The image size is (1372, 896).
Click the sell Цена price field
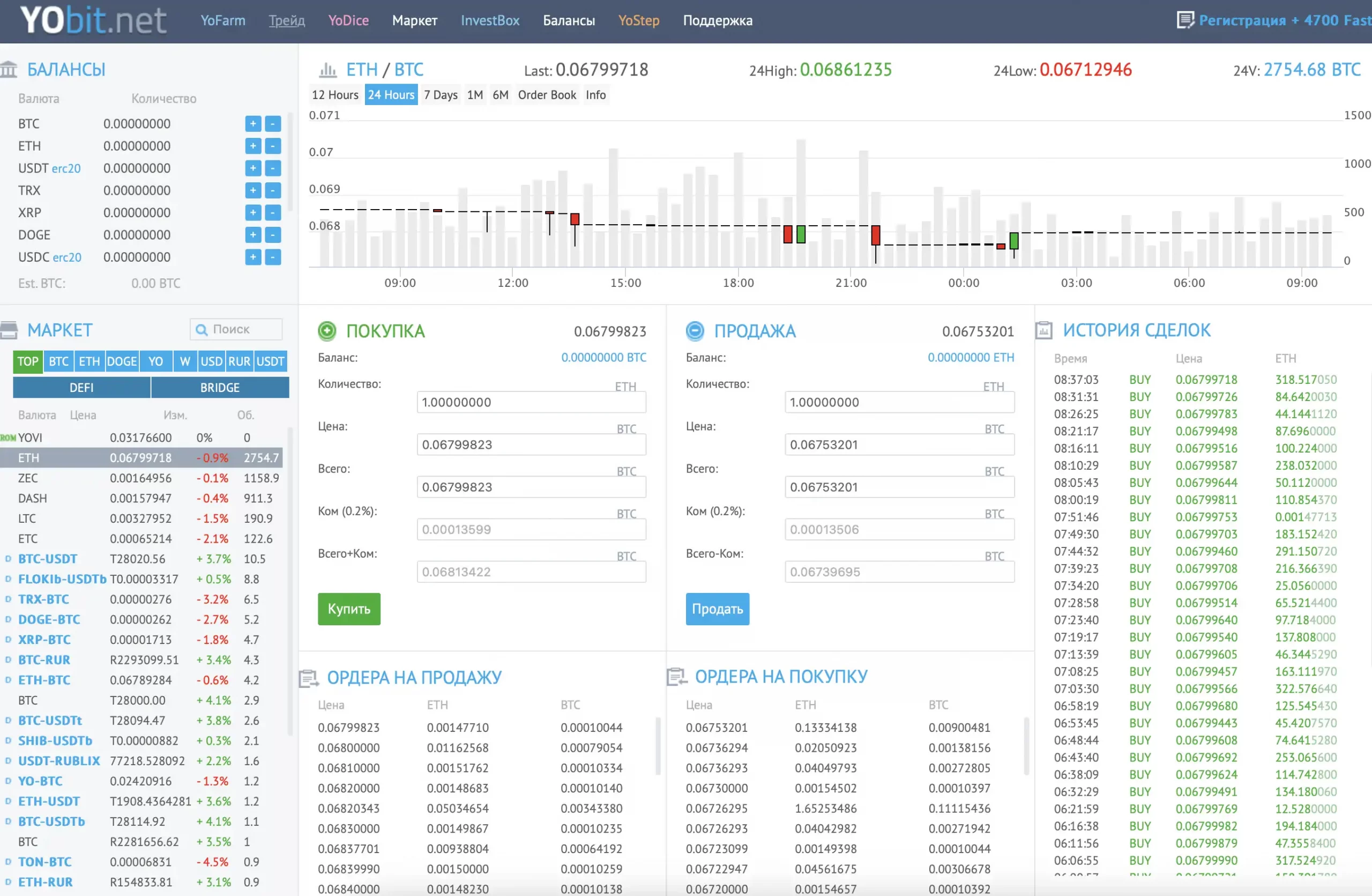[899, 445]
